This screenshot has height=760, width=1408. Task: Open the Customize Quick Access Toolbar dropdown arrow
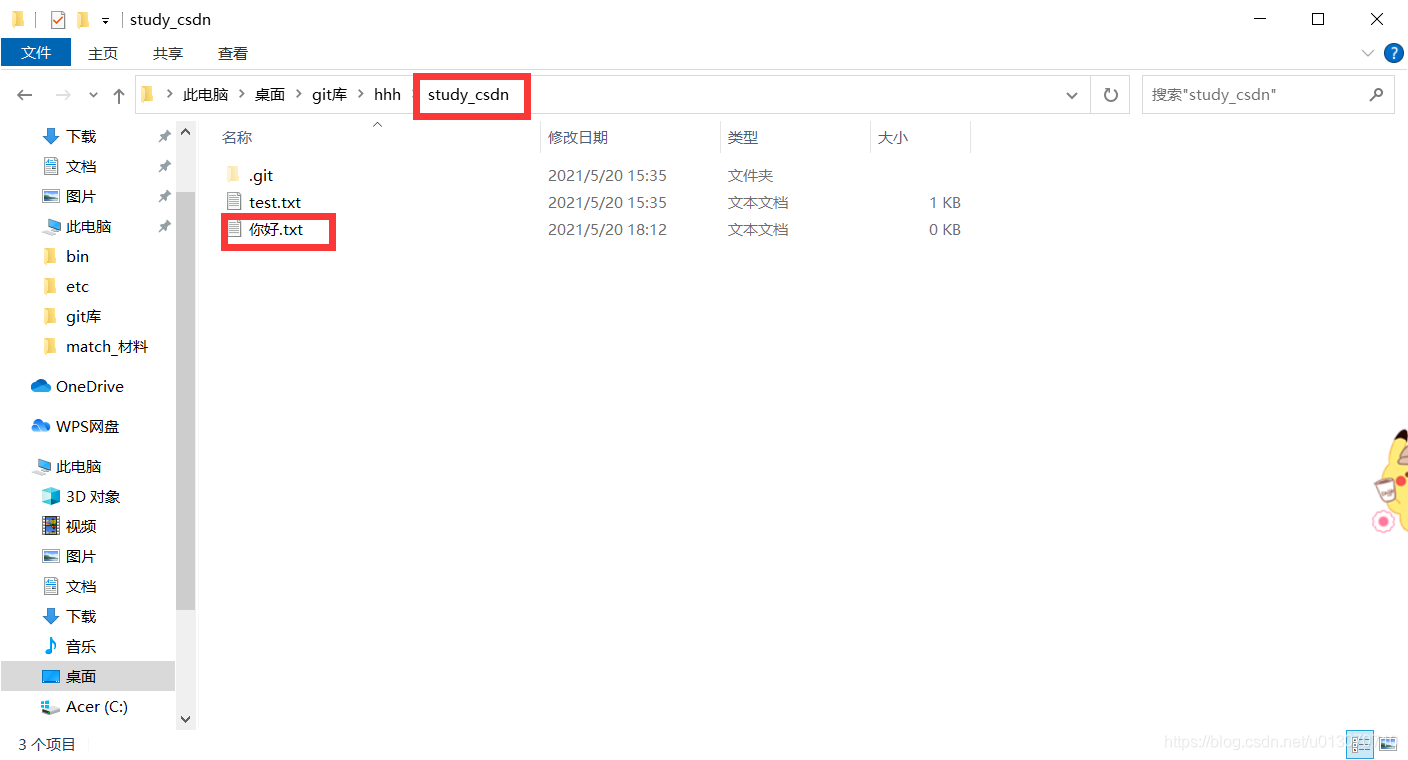pyautogui.click(x=105, y=20)
